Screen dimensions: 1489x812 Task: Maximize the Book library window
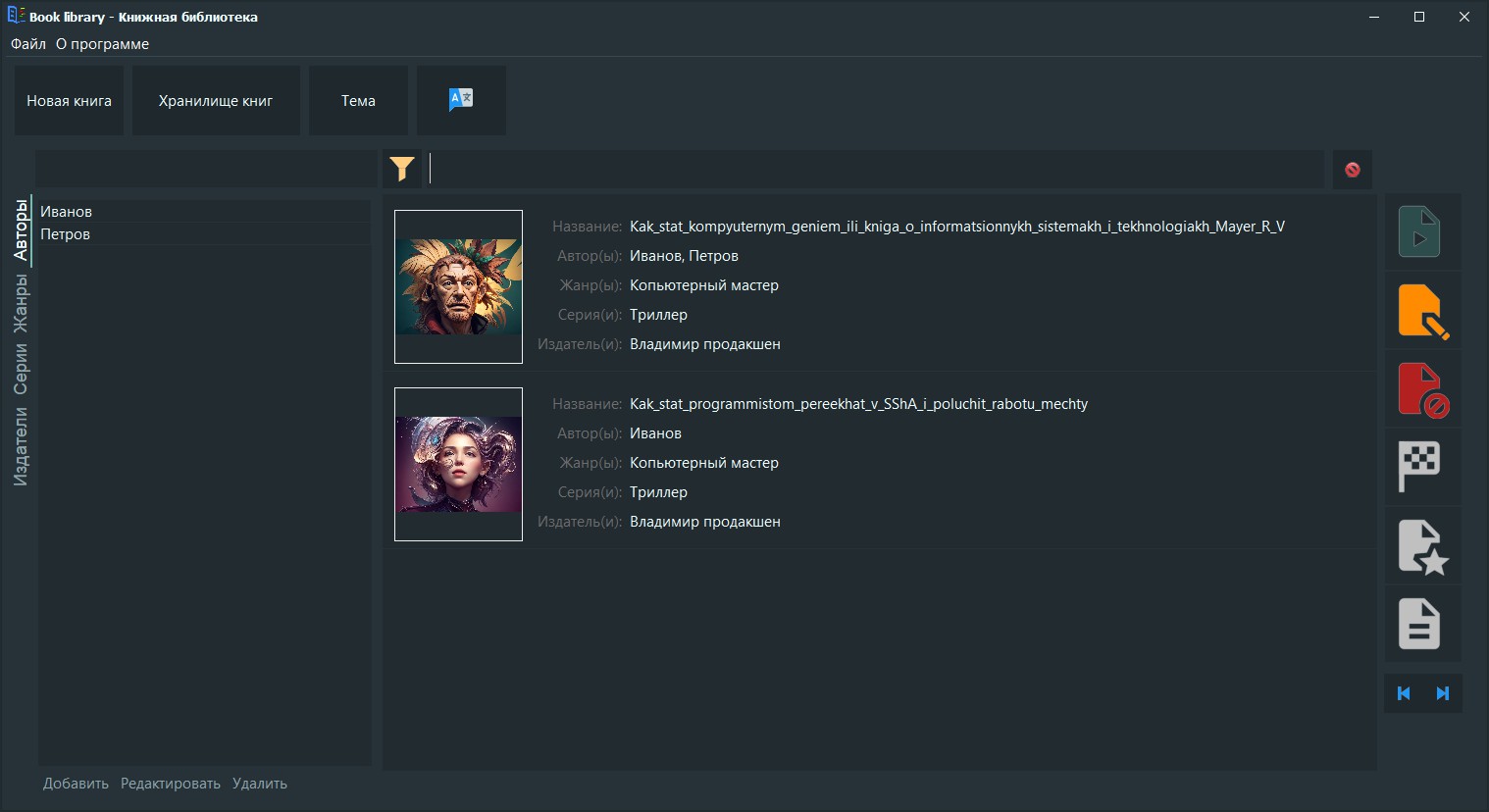1419,17
